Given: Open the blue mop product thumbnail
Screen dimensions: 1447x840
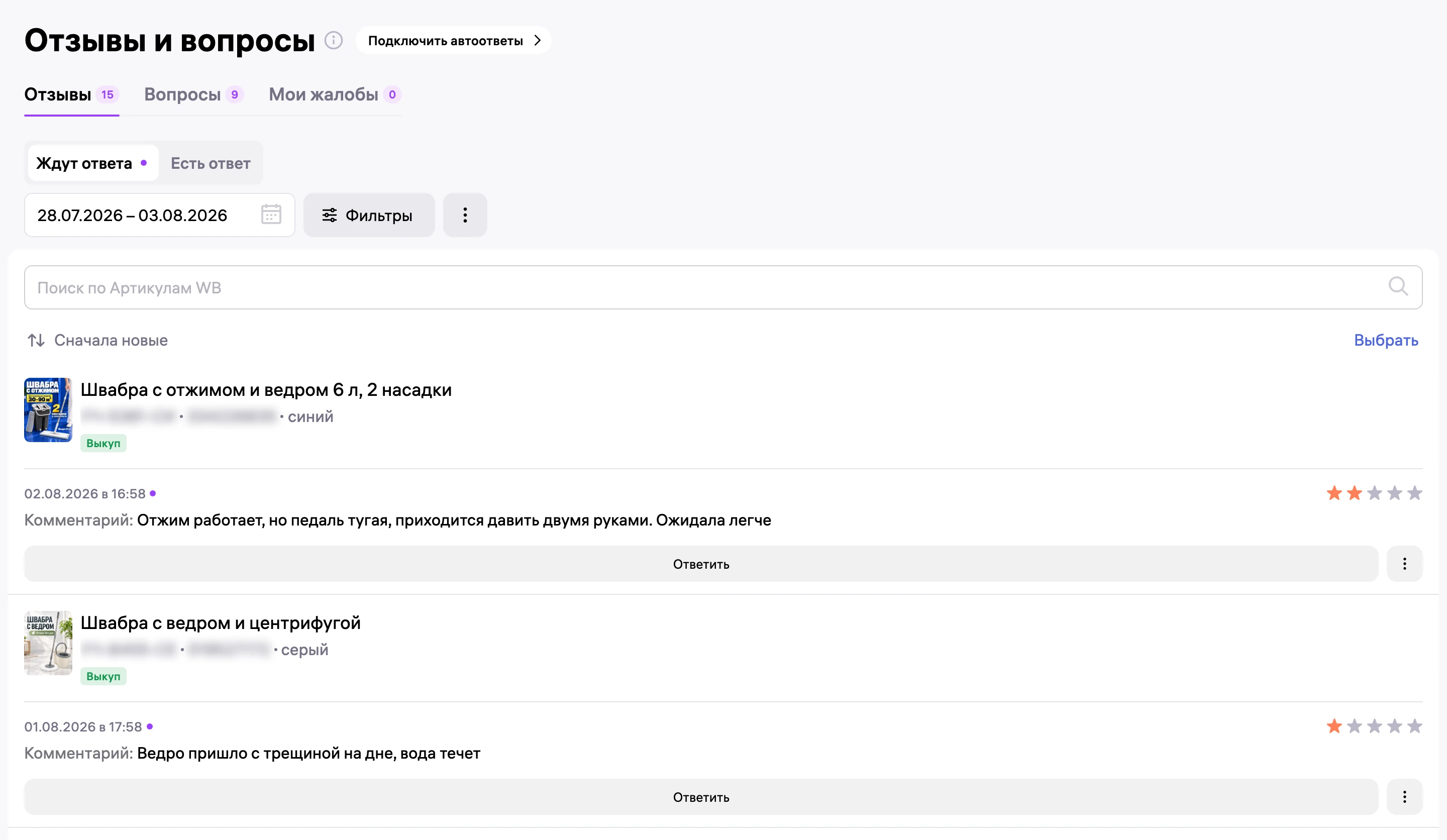Looking at the screenshot, I should pyautogui.click(x=48, y=410).
